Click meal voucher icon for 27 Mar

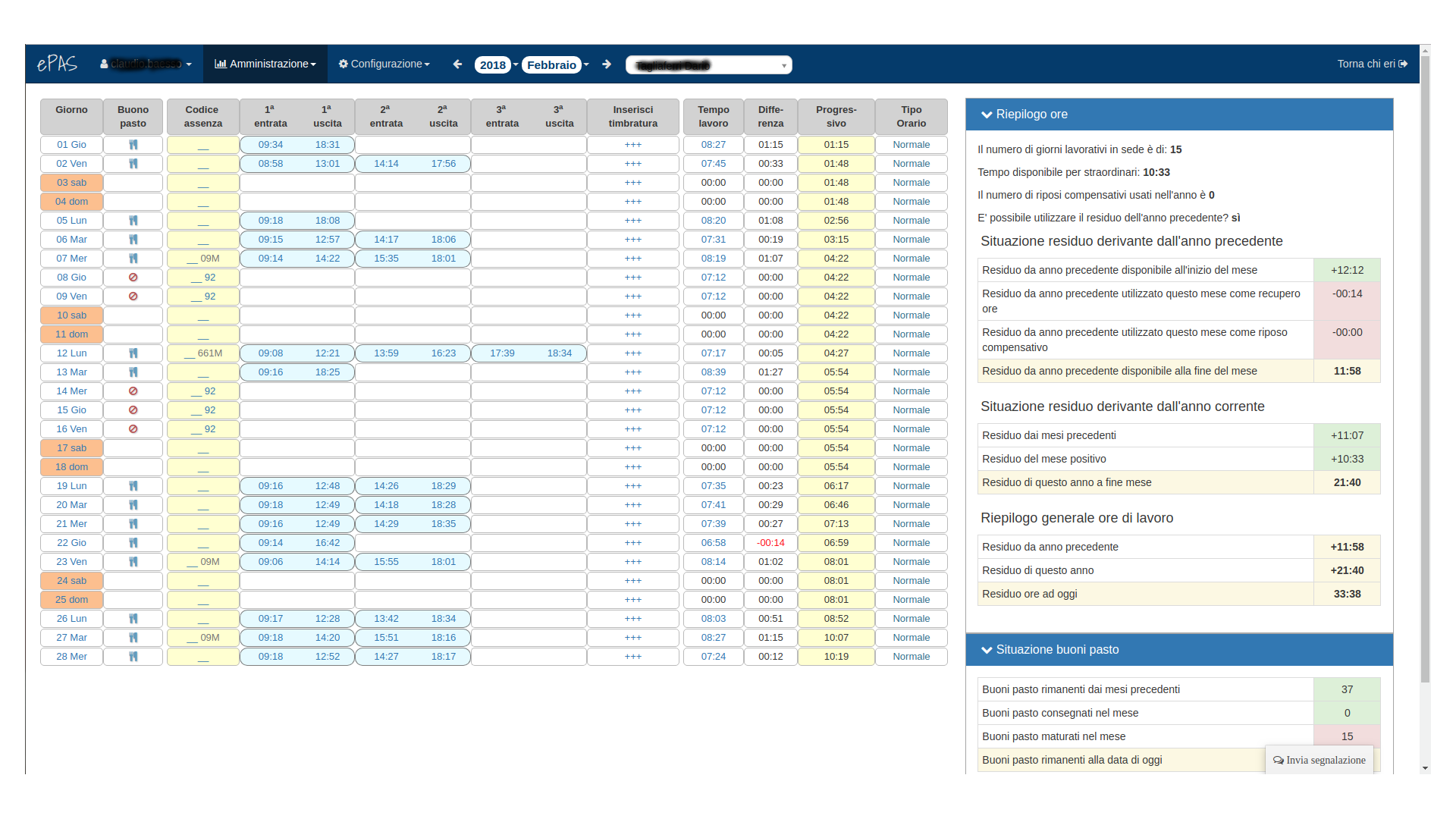(133, 638)
